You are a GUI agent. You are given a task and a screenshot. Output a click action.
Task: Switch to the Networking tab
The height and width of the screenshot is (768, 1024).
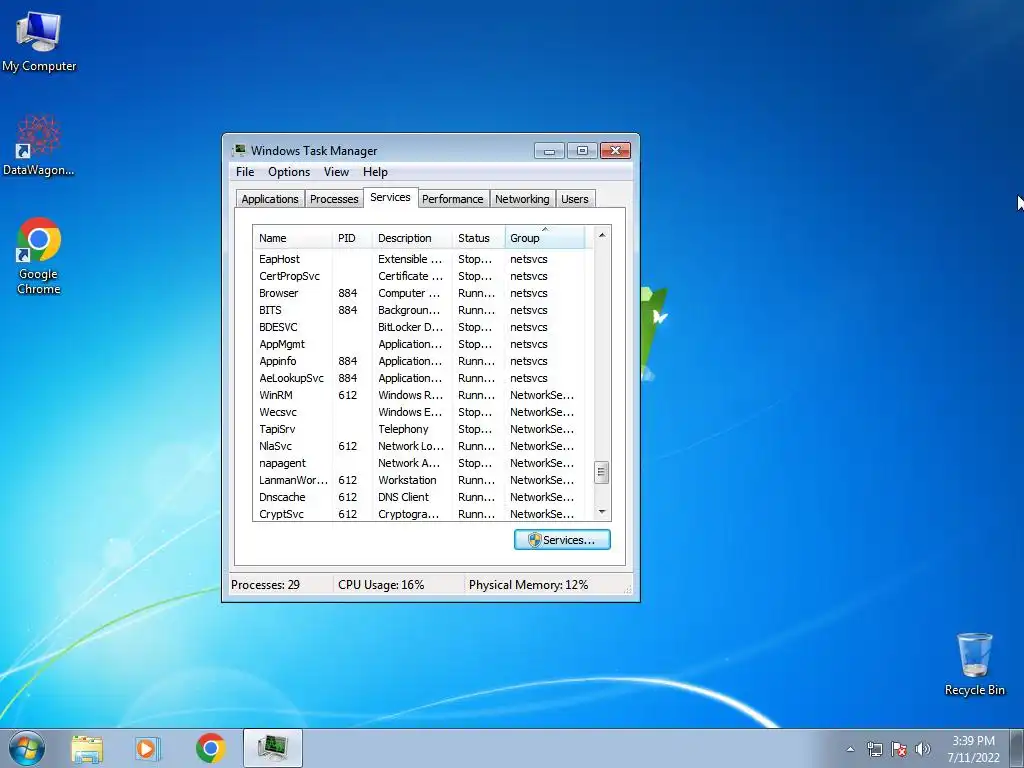(x=522, y=199)
